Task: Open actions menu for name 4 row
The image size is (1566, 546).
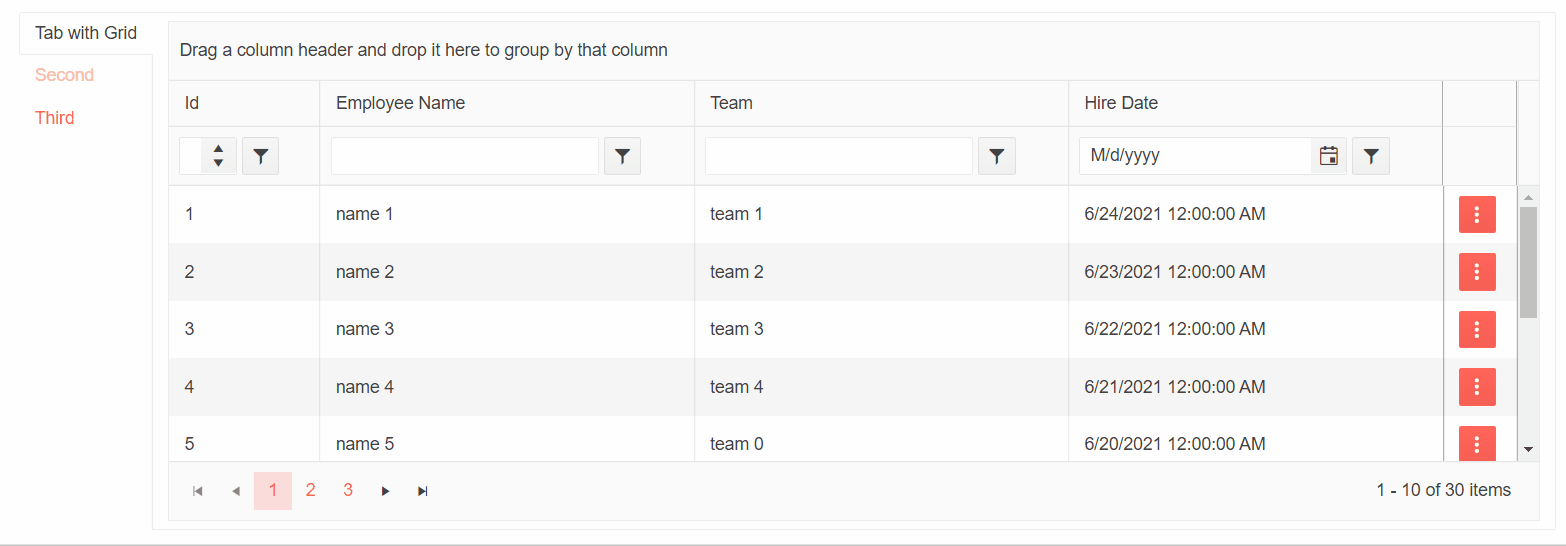Action: click(1476, 387)
